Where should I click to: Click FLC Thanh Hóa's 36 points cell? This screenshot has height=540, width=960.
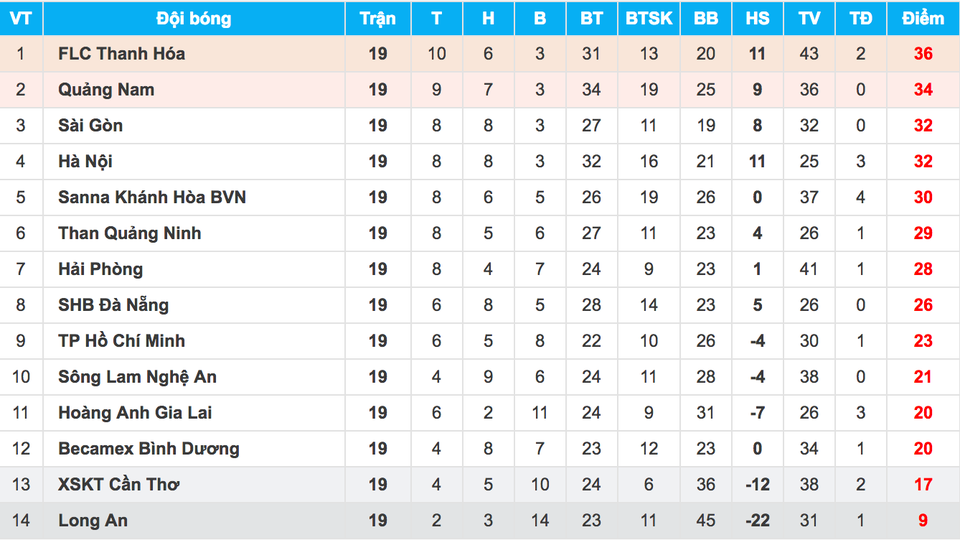tap(922, 53)
